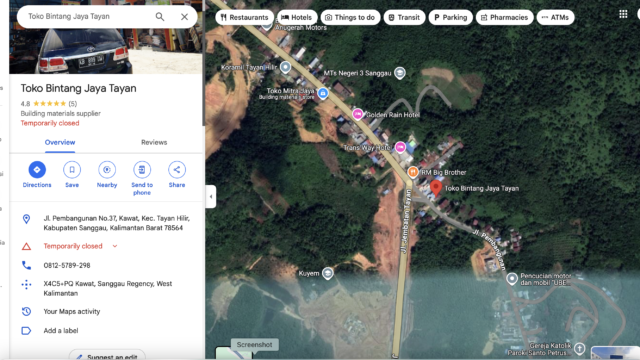The height and width of the screenshot is (360, 640).
Task: Switch to the Reviews tab
Action: click(154, 142)
